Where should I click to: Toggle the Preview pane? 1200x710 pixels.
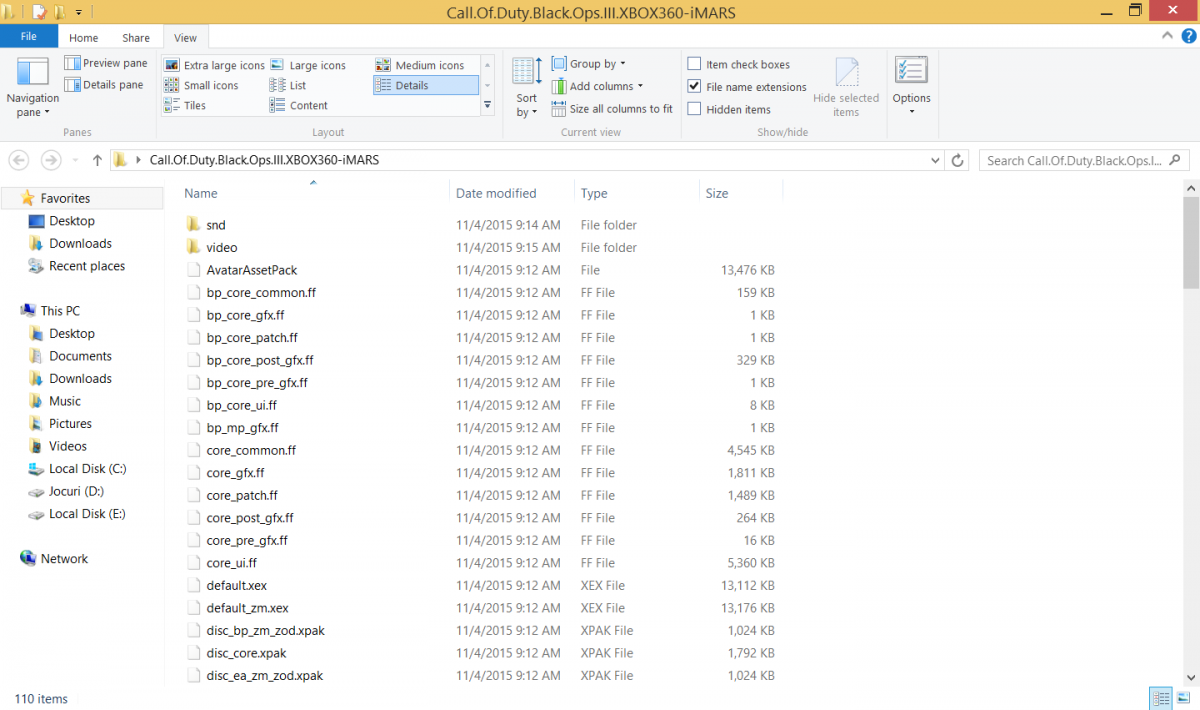click(x=106, y=63)
